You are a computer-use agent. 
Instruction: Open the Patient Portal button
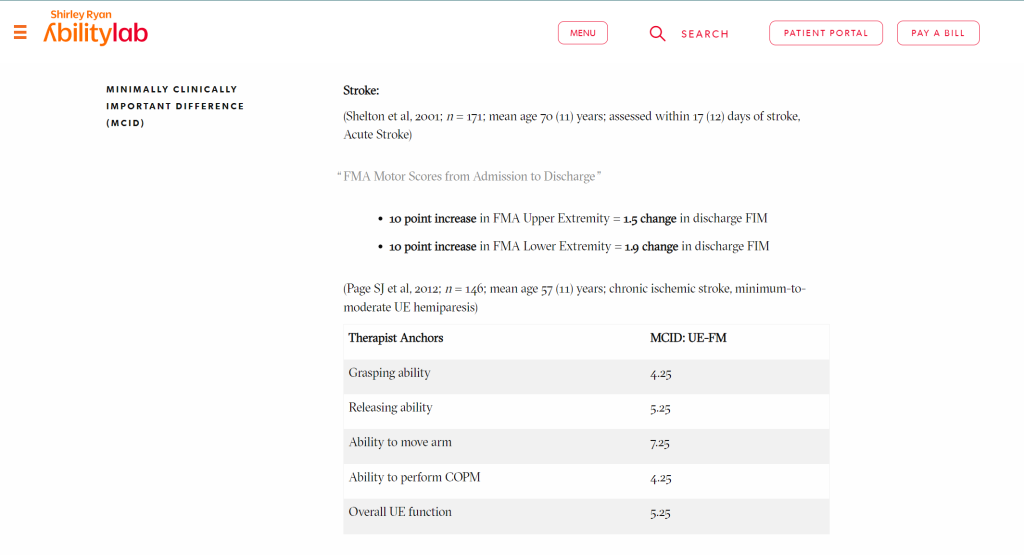[826, 33]
